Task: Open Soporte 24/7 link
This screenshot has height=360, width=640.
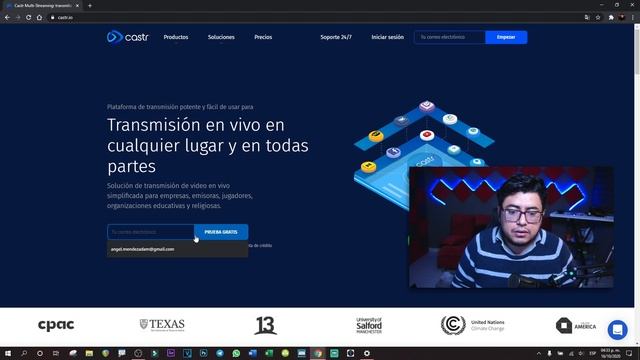Action: coord(336,37)
